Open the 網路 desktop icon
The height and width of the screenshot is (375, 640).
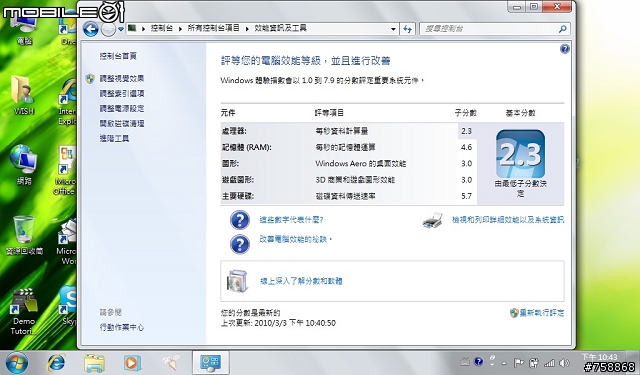coord(24,165)
